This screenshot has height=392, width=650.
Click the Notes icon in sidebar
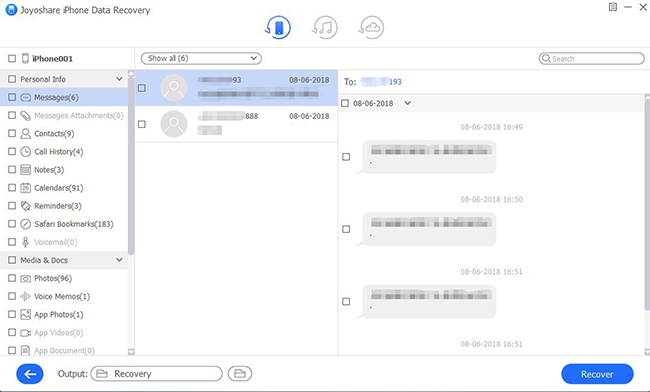26,169
